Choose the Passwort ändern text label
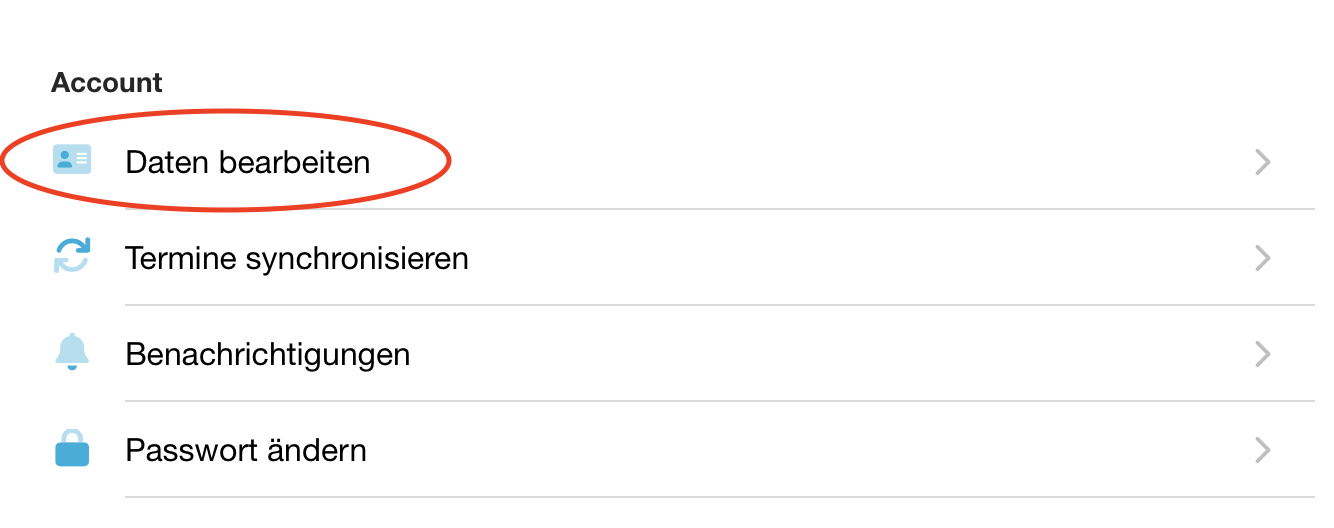1334x528 pixels. pyautogui.click(x=246, y=450)
